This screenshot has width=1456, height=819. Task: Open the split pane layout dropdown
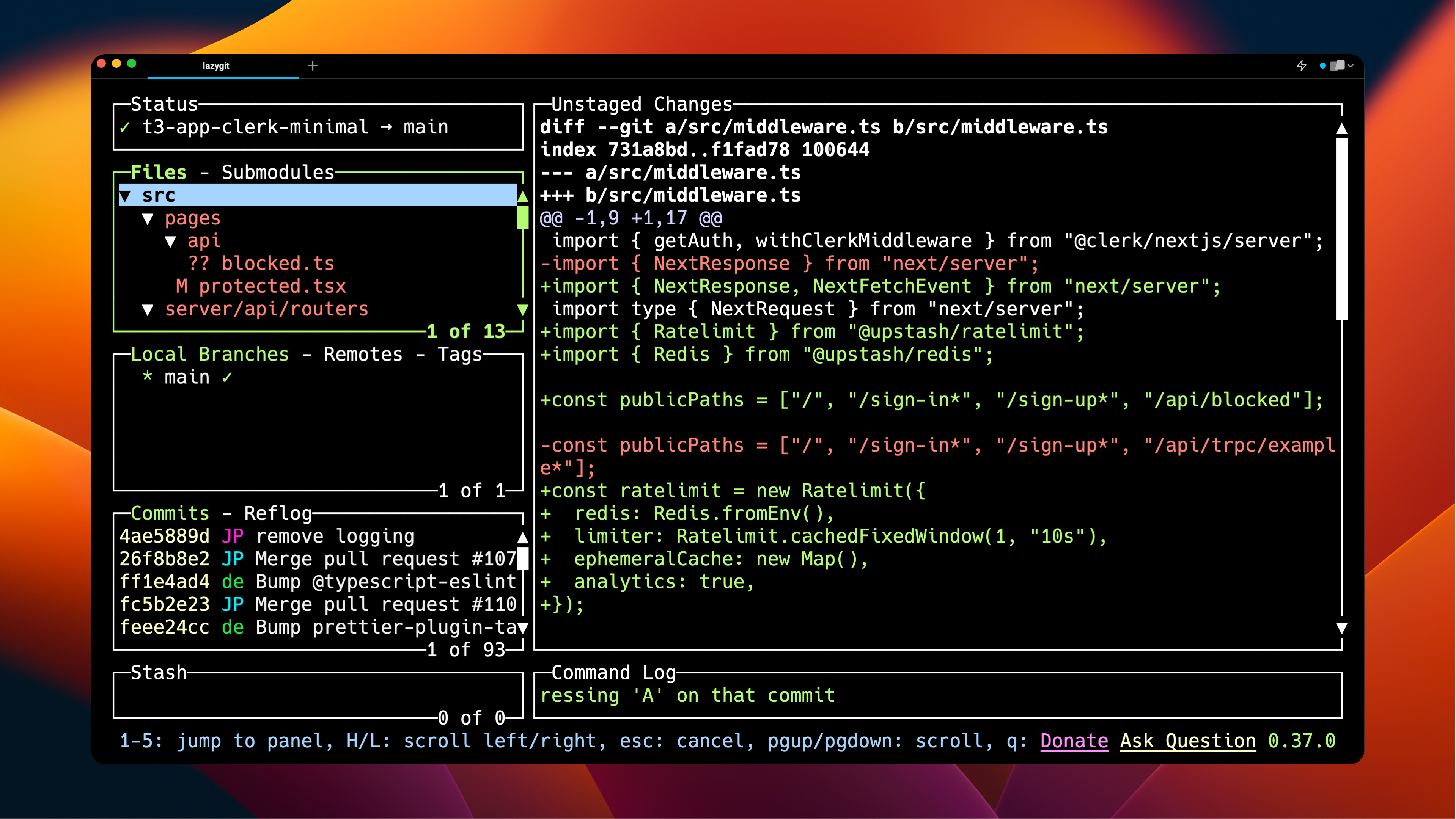click(x=1342, y=66)
